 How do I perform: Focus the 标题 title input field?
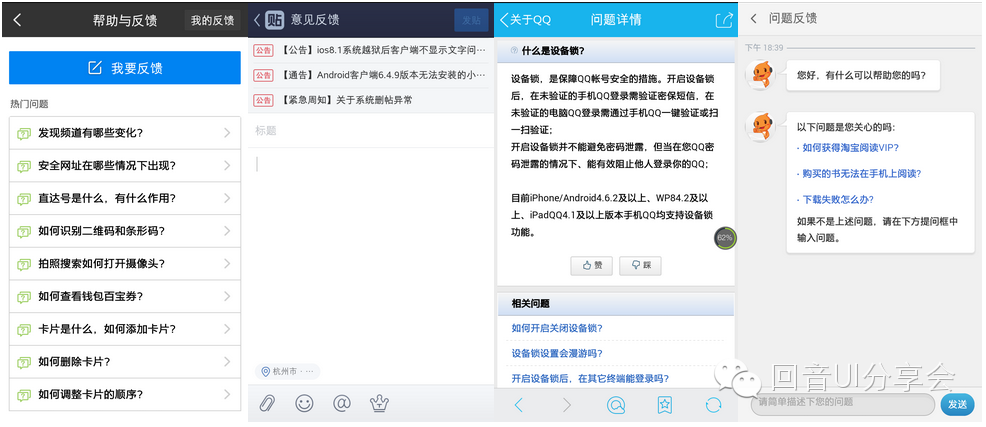(371, 131)
